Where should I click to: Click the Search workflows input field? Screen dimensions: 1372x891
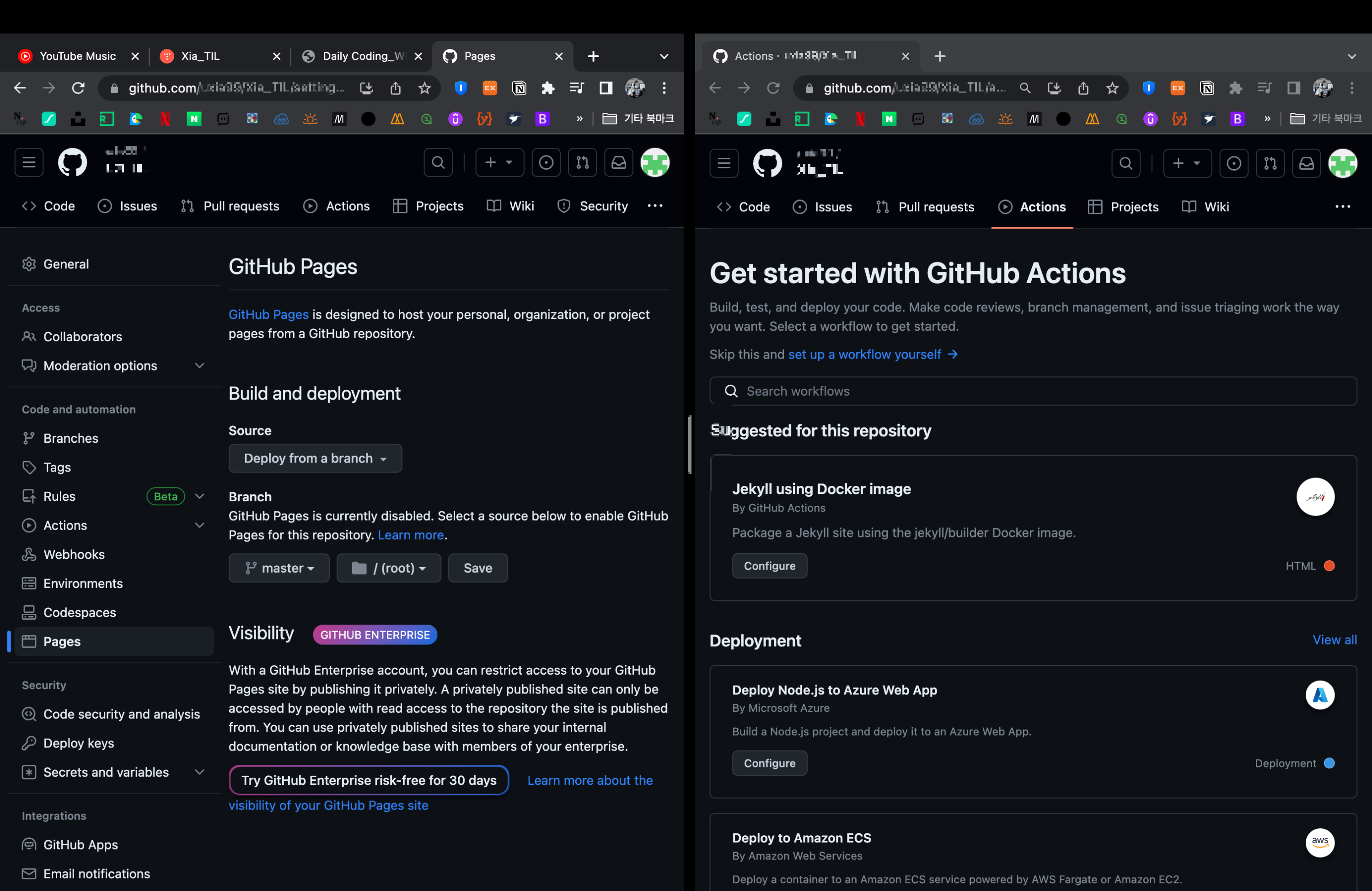click(x=1033, y=391)
